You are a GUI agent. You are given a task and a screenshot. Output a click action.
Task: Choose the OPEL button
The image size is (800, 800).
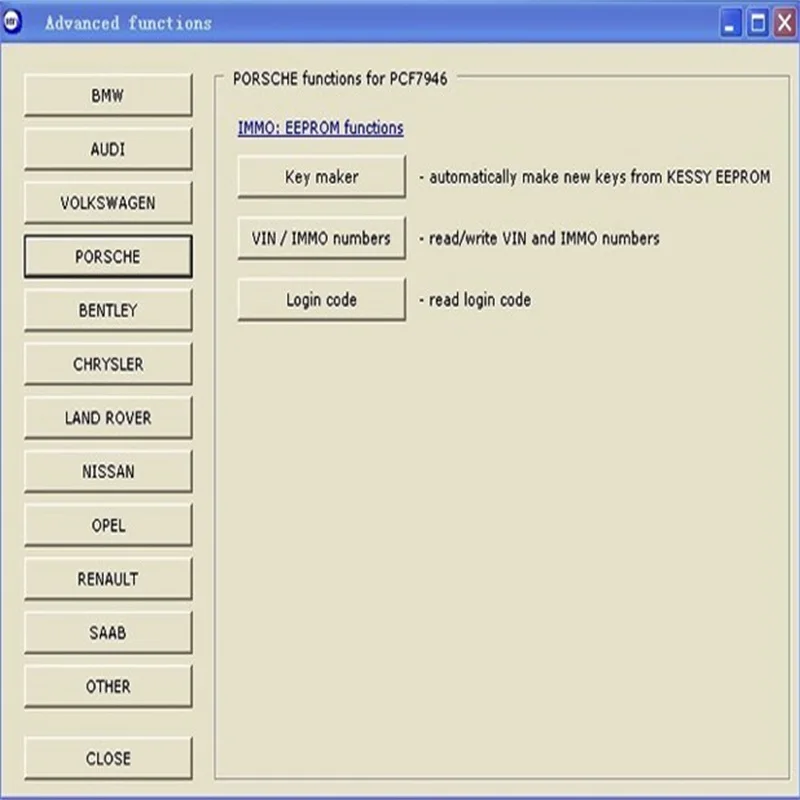pos(108,525)
